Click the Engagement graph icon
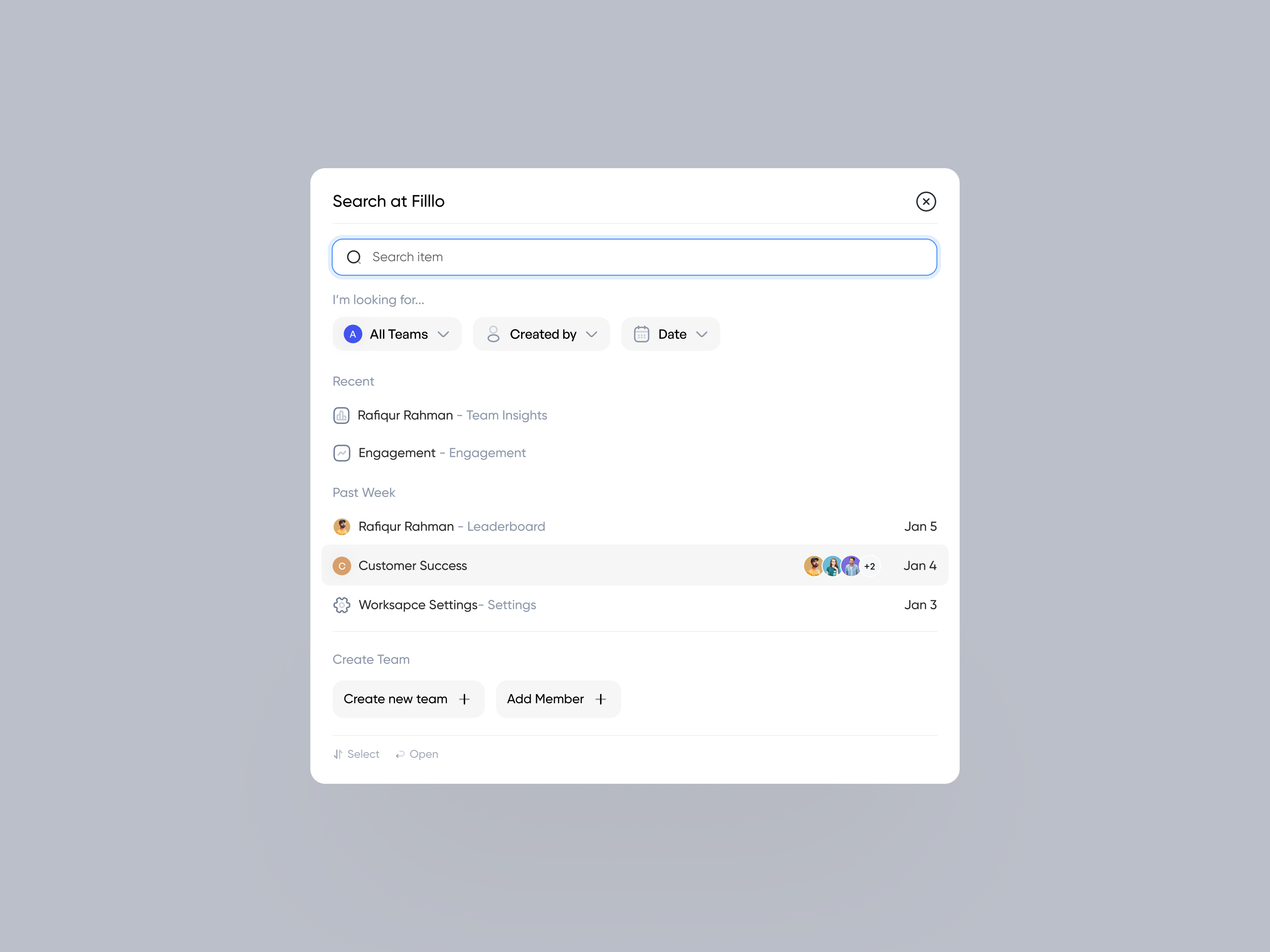 (x=342, y=453)
